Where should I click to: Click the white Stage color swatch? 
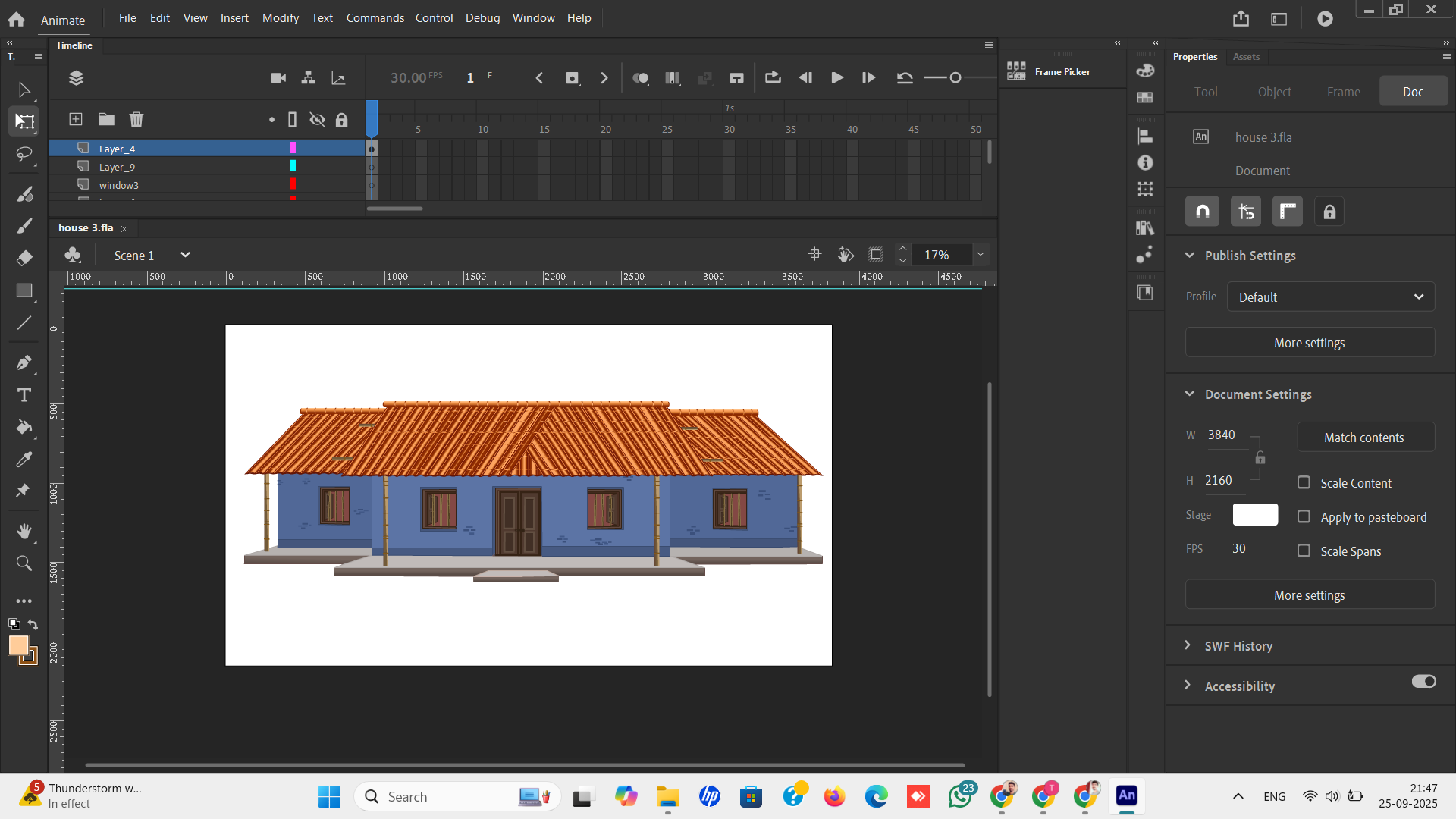1255,515
